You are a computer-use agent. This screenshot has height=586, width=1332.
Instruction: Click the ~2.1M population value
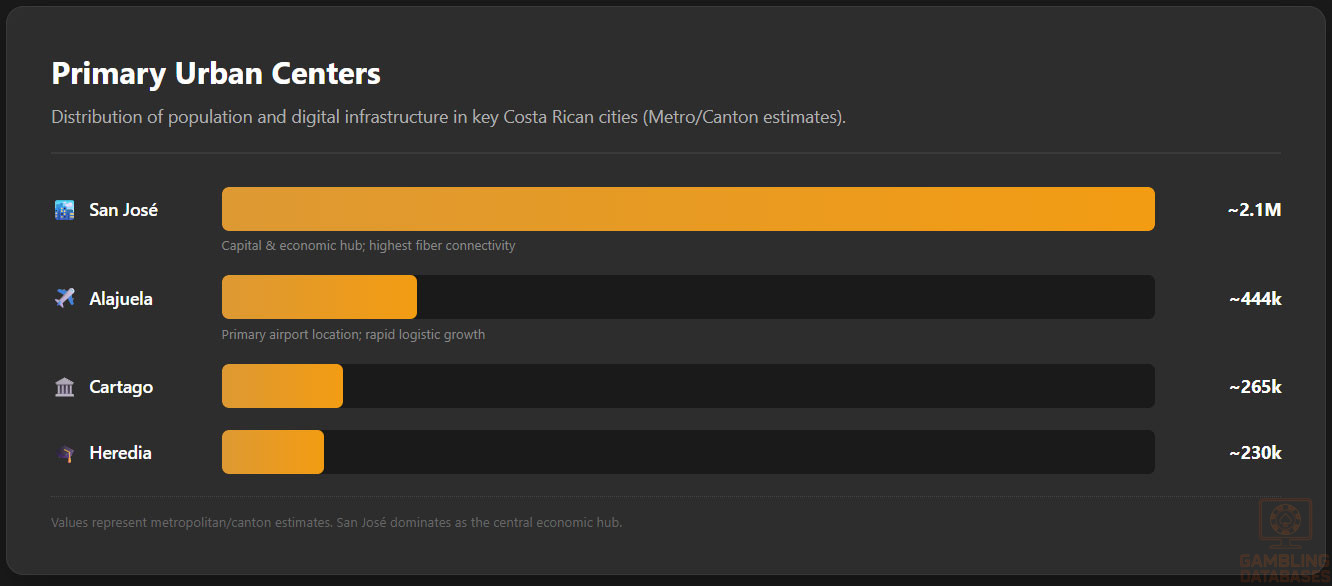1254,210
